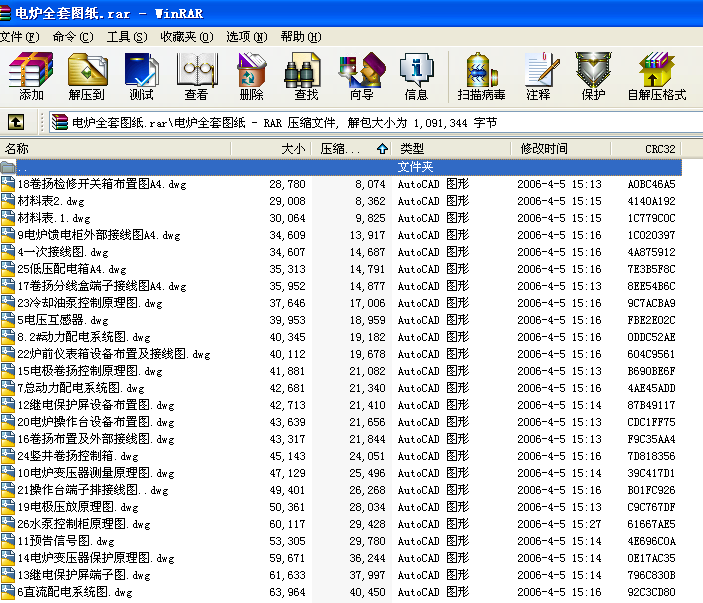The image size is (703, 603).
Task: Launch the 向导 (Wizard) tool
Action: point(362,76)
